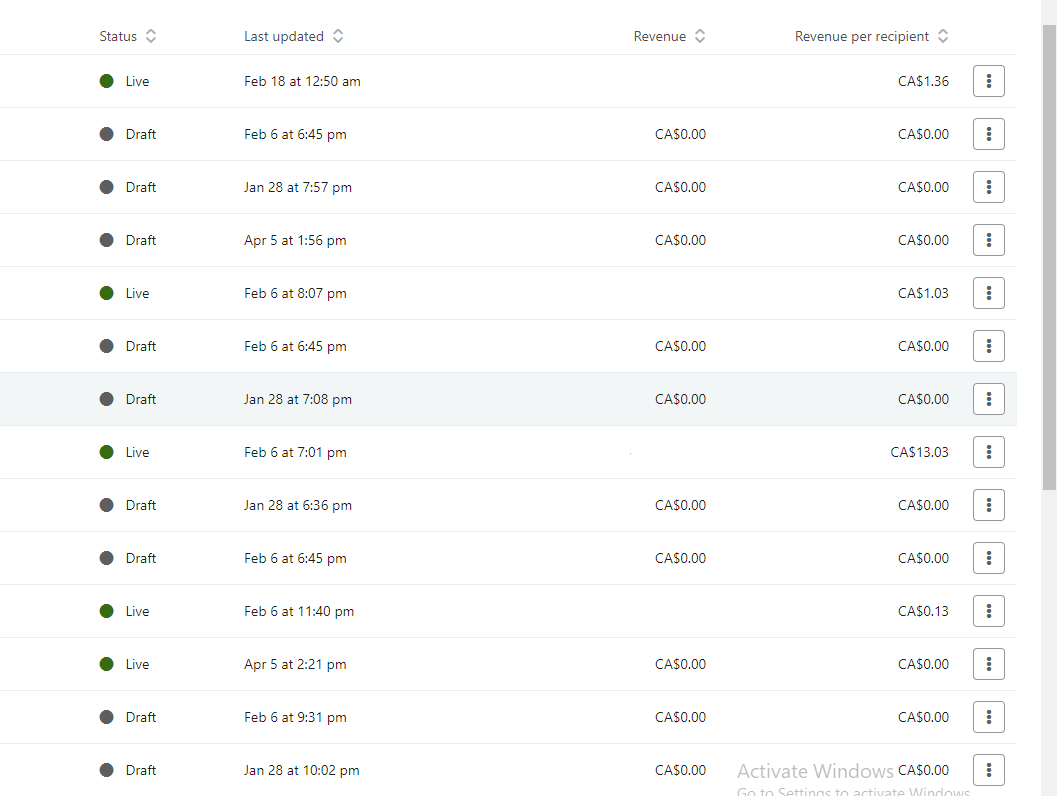
Task: Click Draft status in Jan 28 7:08 pm row
Action: (128, 399)
